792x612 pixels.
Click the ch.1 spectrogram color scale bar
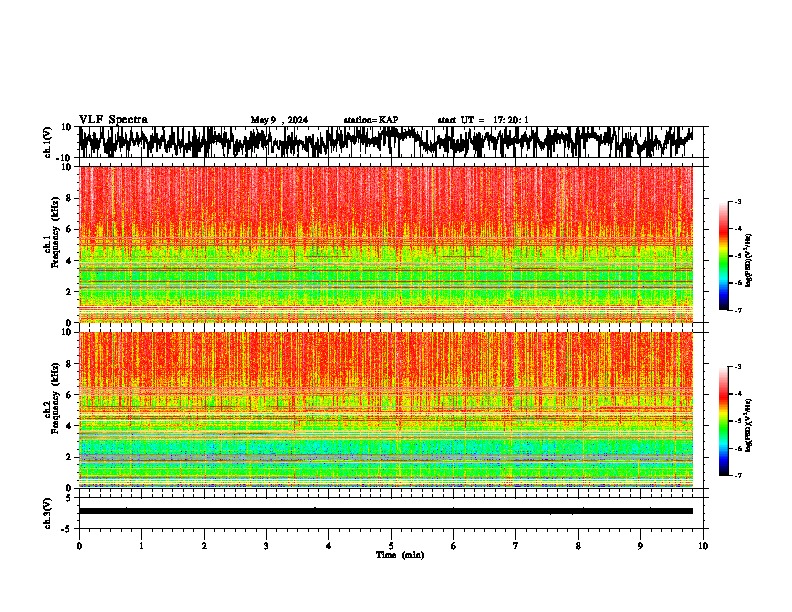click(723, 255)
